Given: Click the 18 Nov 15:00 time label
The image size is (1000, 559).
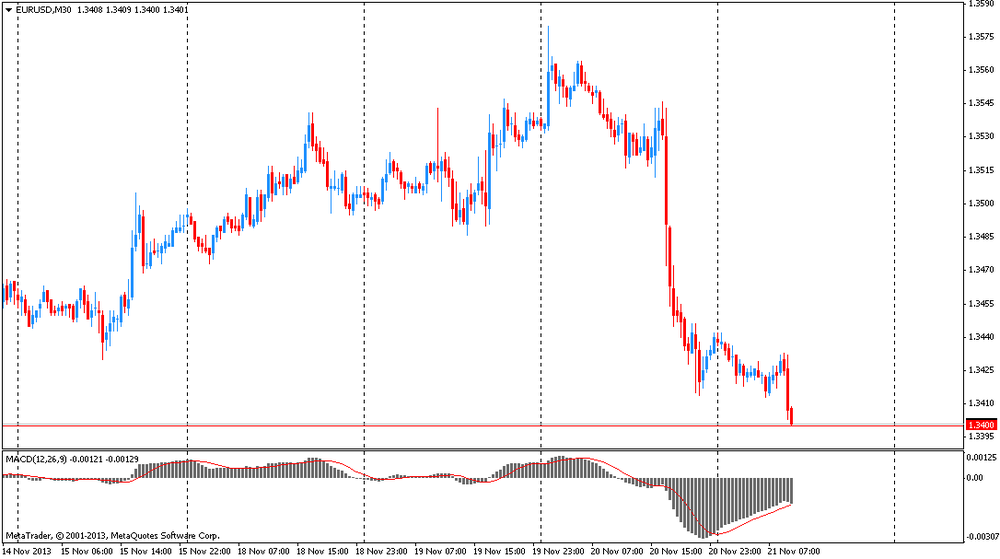Looking at the screenshot, I should (x=323, y=551).
